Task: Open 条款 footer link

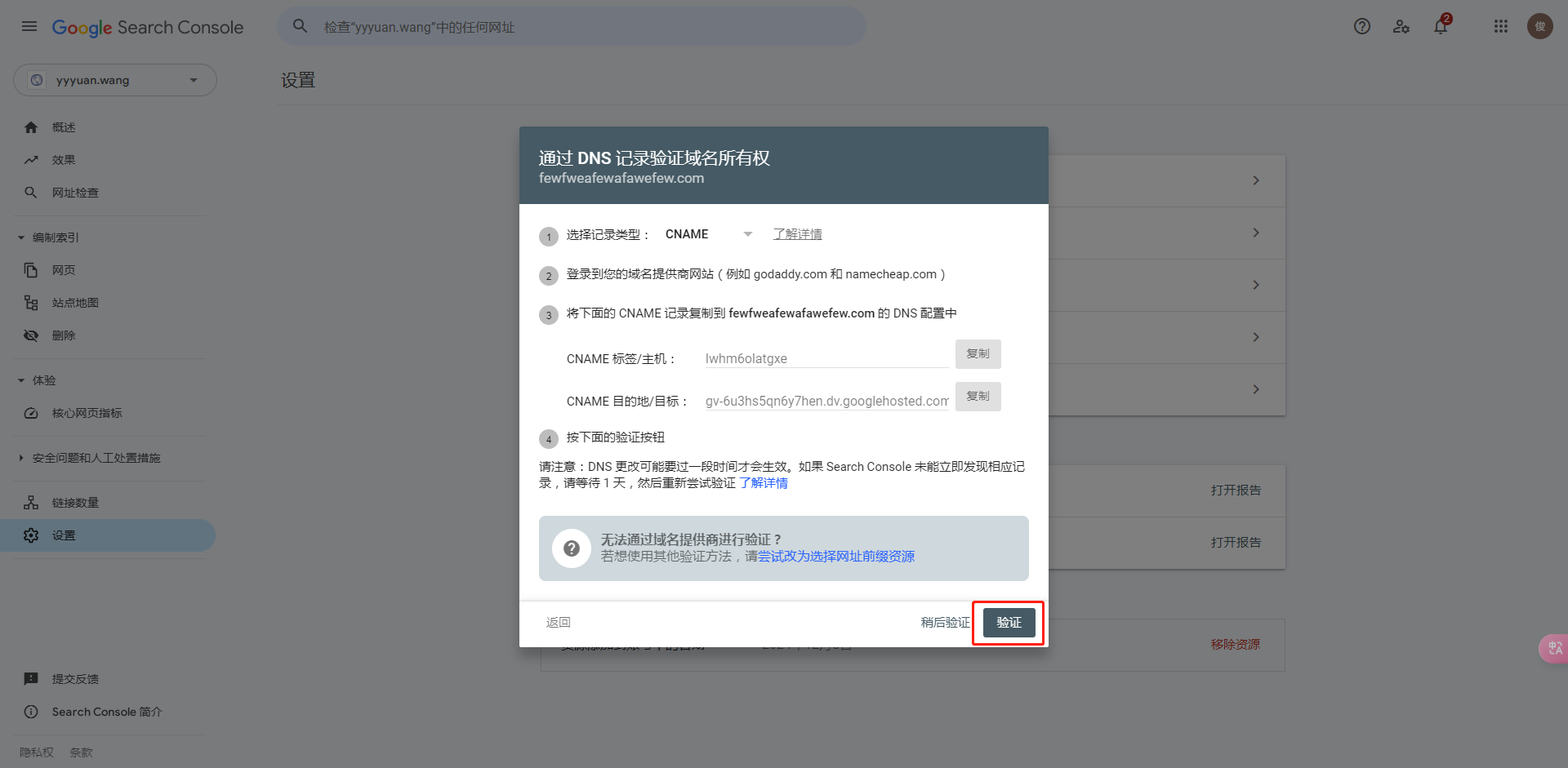Action: click(x=81, y=752)
